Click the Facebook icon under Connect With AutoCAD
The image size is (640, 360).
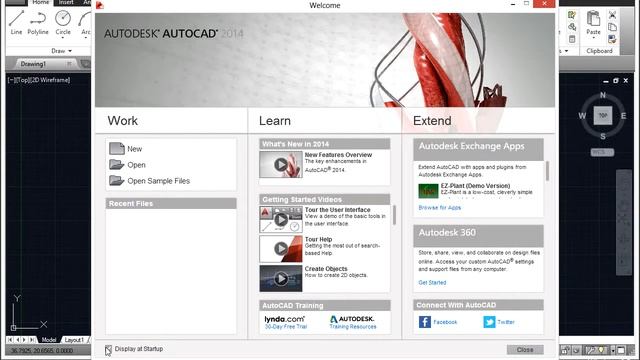(425, 322)
